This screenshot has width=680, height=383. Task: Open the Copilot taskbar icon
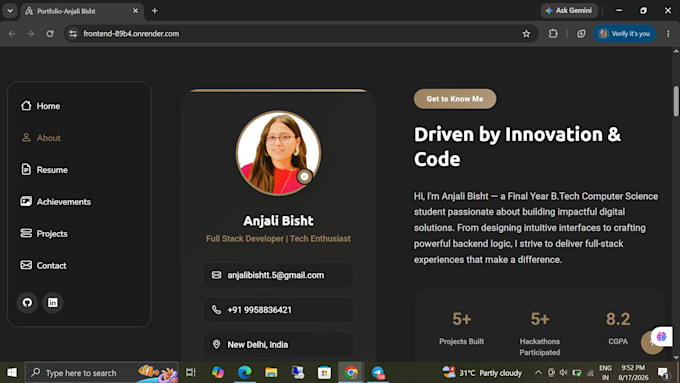click(x=218, y=373)
